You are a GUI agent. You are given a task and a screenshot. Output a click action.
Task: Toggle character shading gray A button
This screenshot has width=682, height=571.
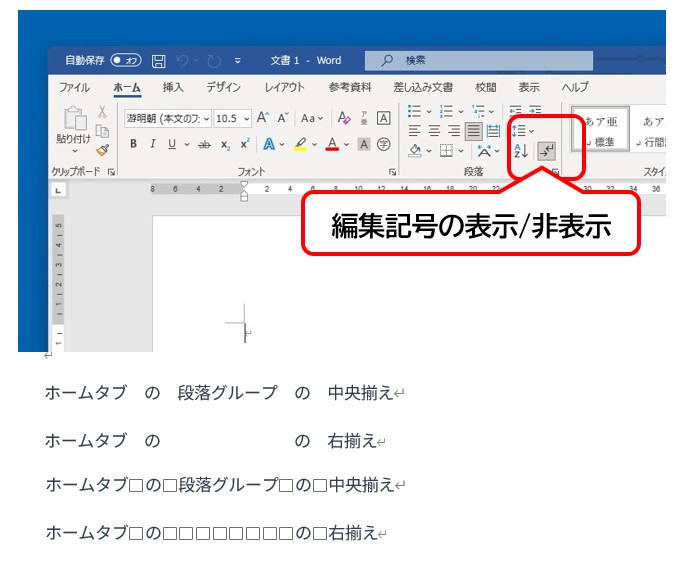pos(364,144)
